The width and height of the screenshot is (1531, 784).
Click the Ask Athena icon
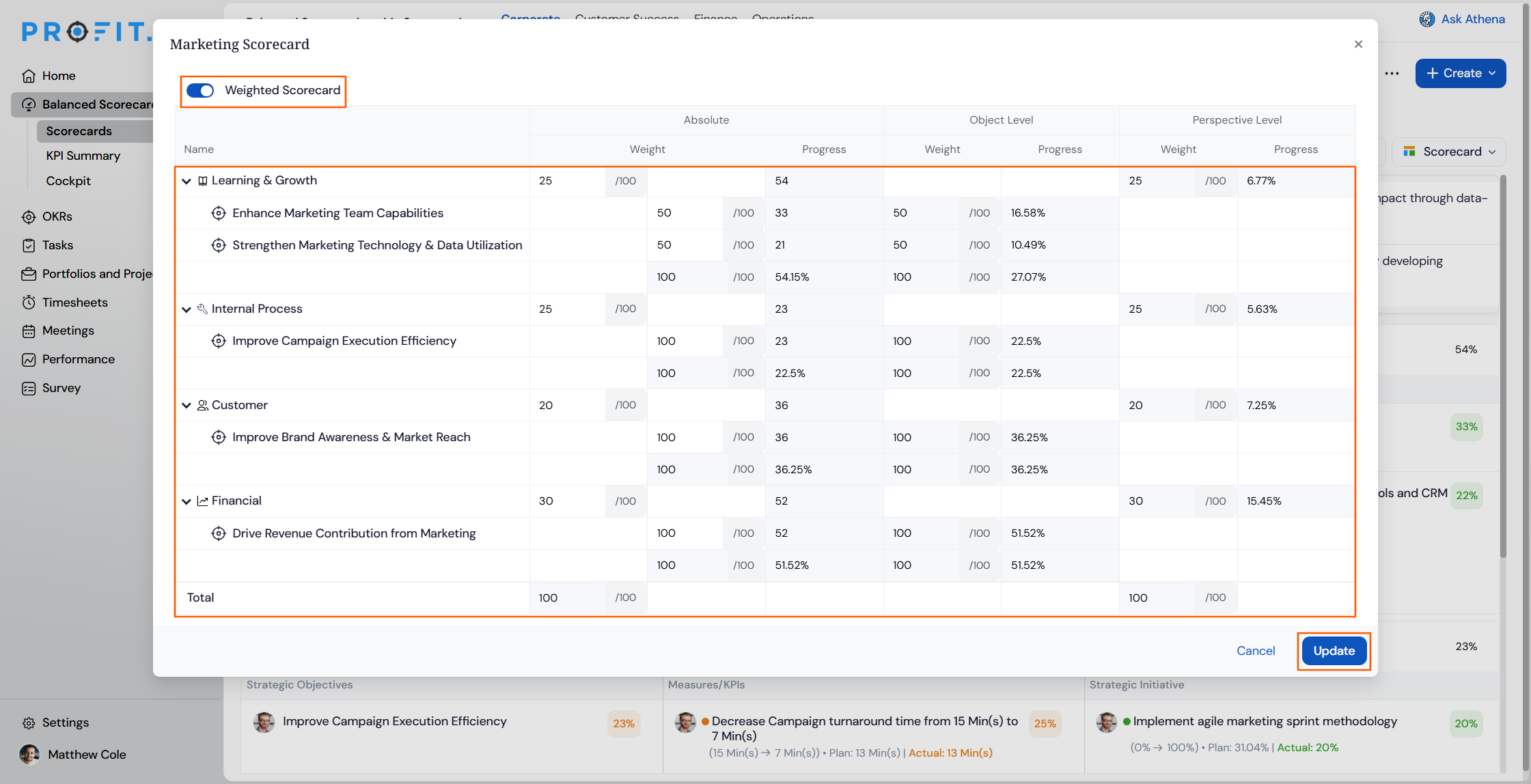tap(1426, 19)
